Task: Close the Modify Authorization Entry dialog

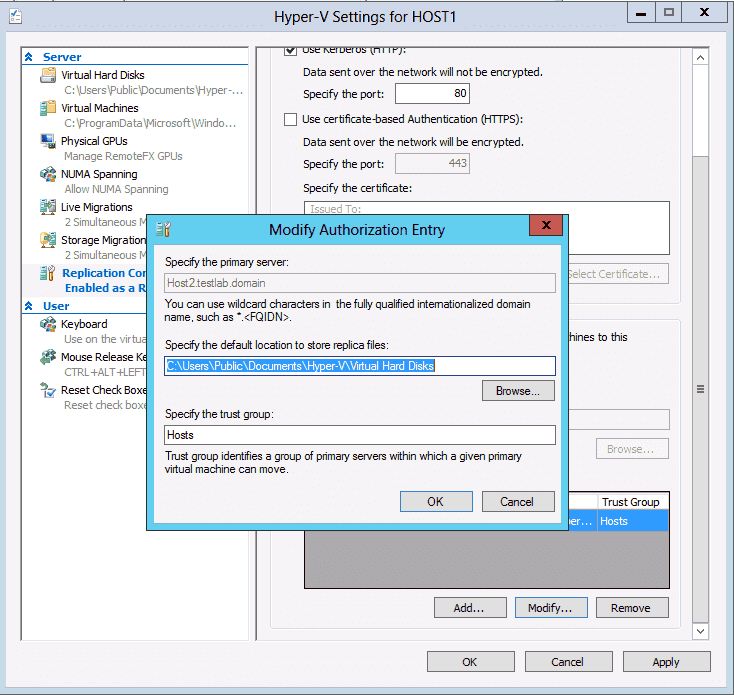Action: pos(546,225)
